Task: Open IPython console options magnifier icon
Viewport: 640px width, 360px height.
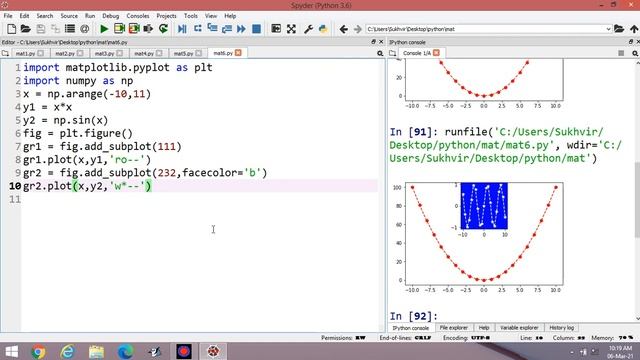Action: pyautogui.click(x=635, y=53)
